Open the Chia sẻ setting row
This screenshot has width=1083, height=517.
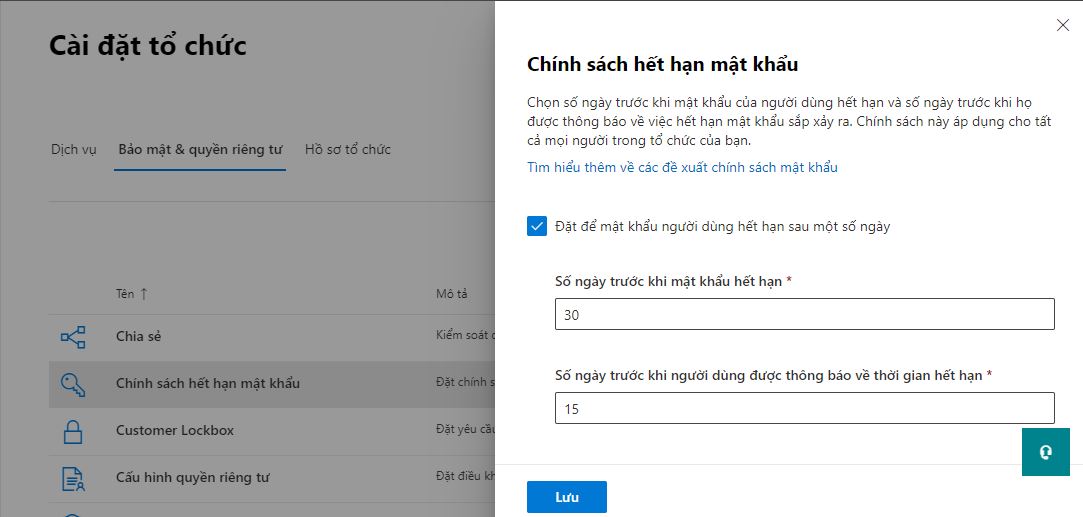coord(139,337)
